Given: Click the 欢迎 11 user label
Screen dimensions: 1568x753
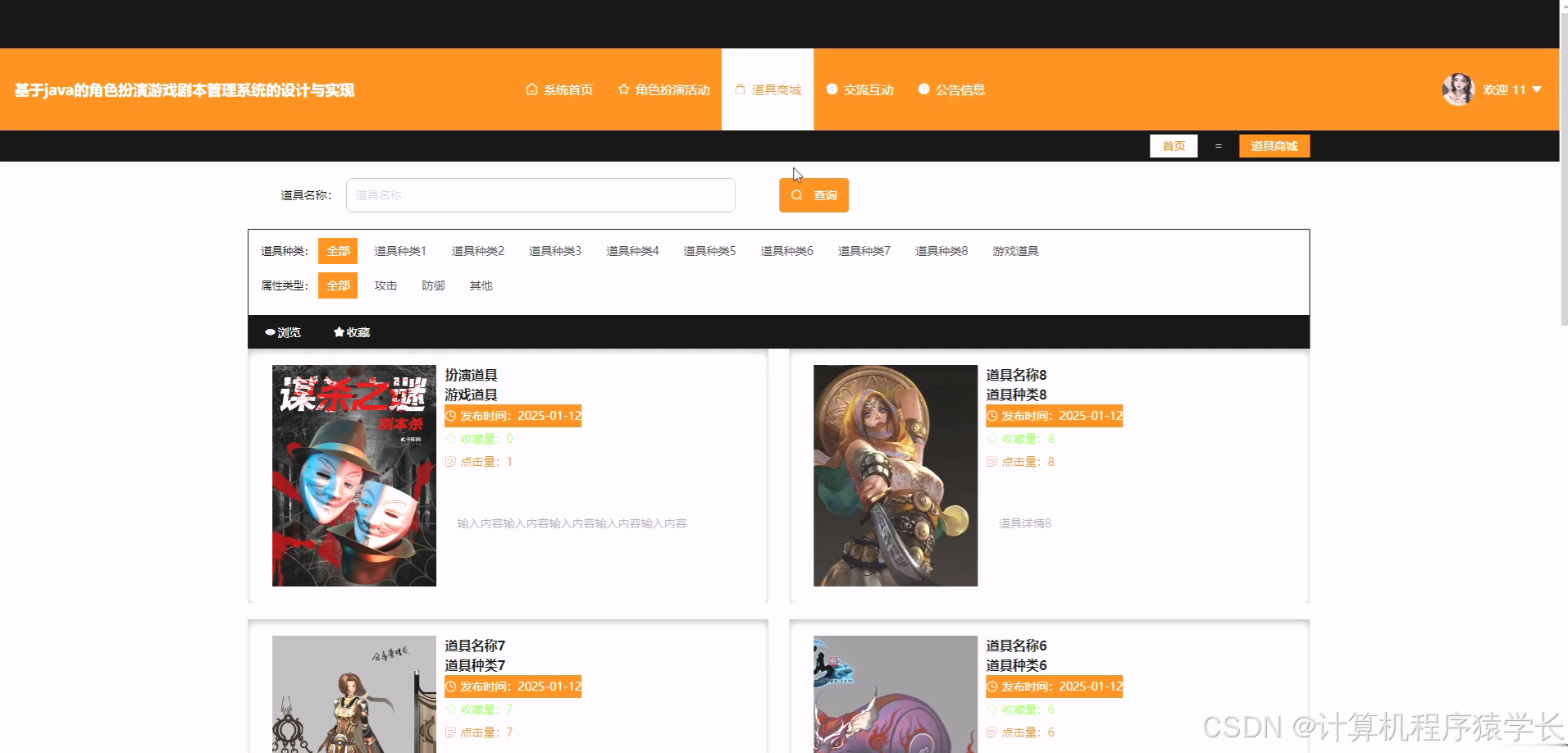Looking at the screenshot, I should [x=1504, y=89].
